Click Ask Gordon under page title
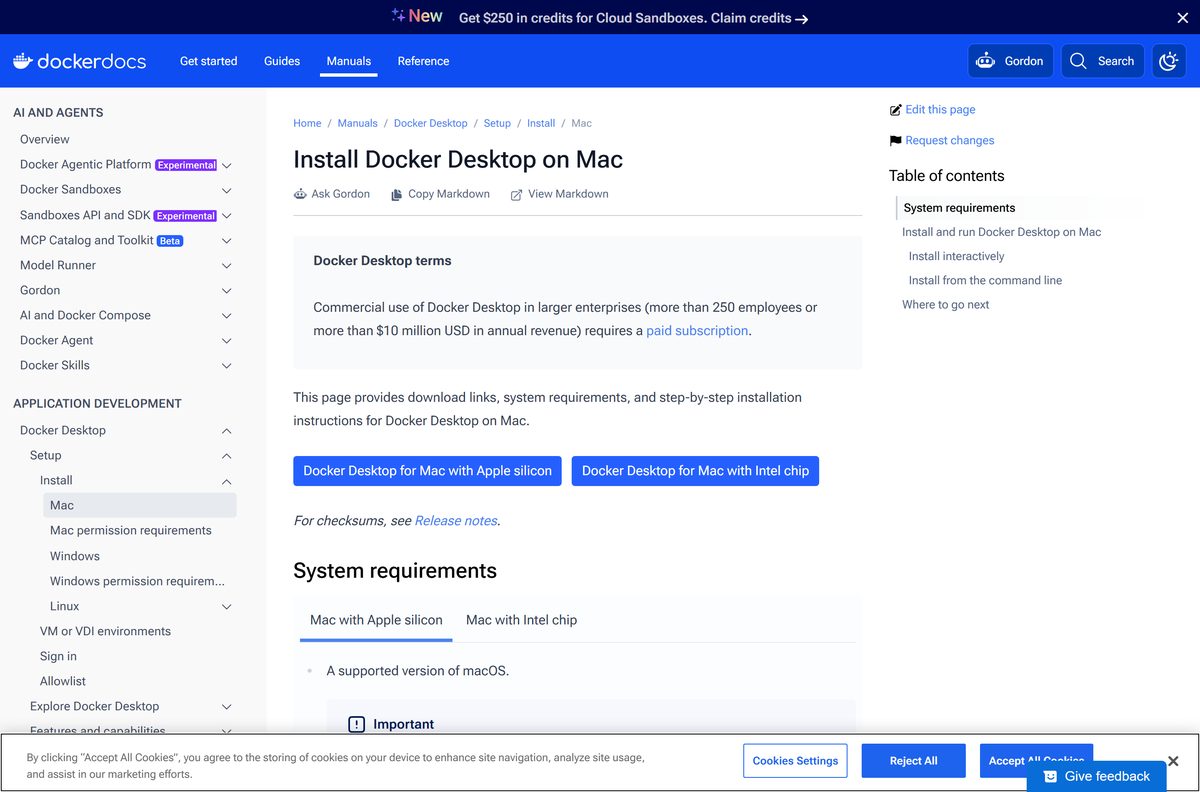This screenshot has width=1200, height=792. click(x=332, y=194)
